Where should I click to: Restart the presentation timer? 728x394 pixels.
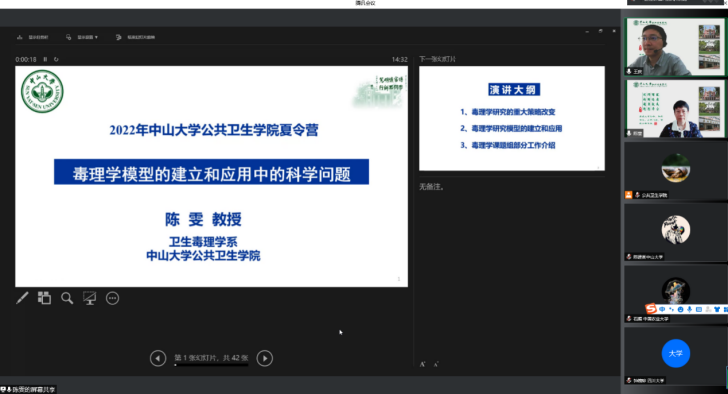pos(56,59)
